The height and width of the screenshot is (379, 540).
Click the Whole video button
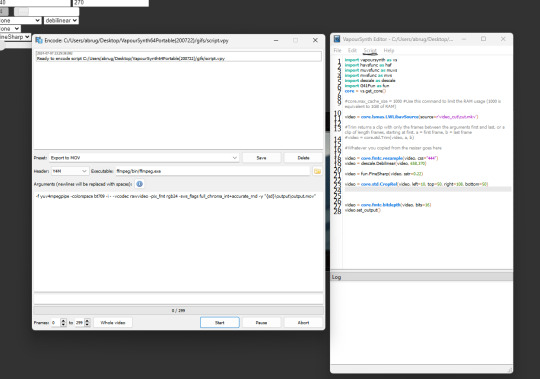pos(113,323)
